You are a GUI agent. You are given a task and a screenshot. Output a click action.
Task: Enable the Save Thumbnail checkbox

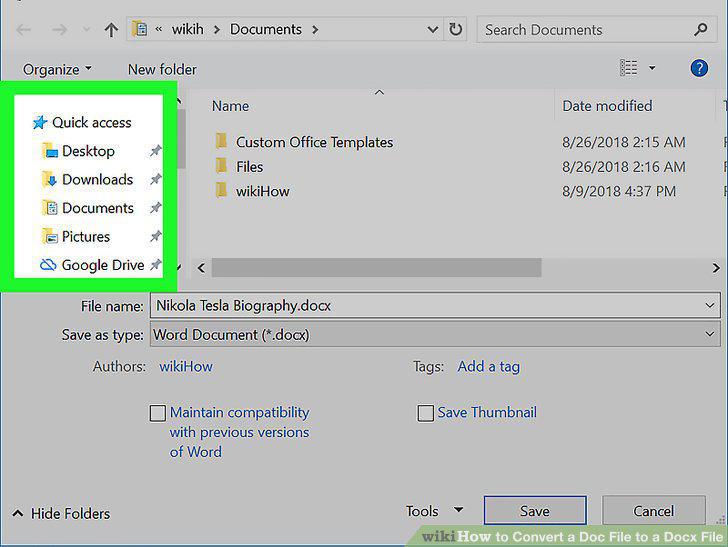[425, 413]
